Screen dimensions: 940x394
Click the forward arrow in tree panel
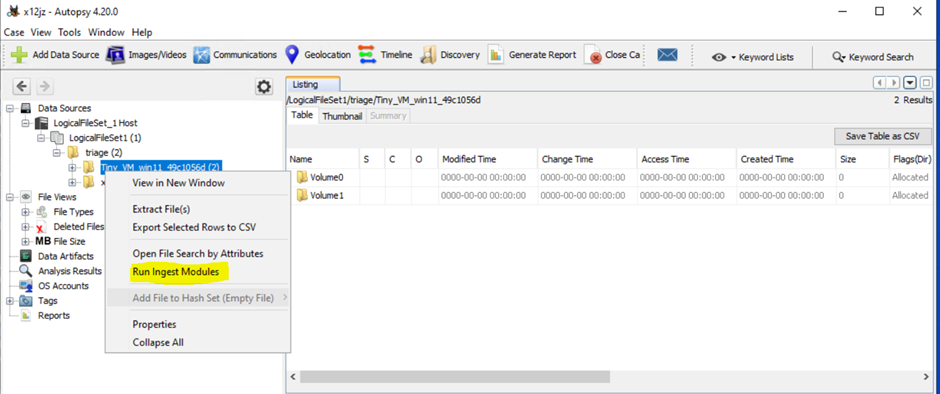44,86
